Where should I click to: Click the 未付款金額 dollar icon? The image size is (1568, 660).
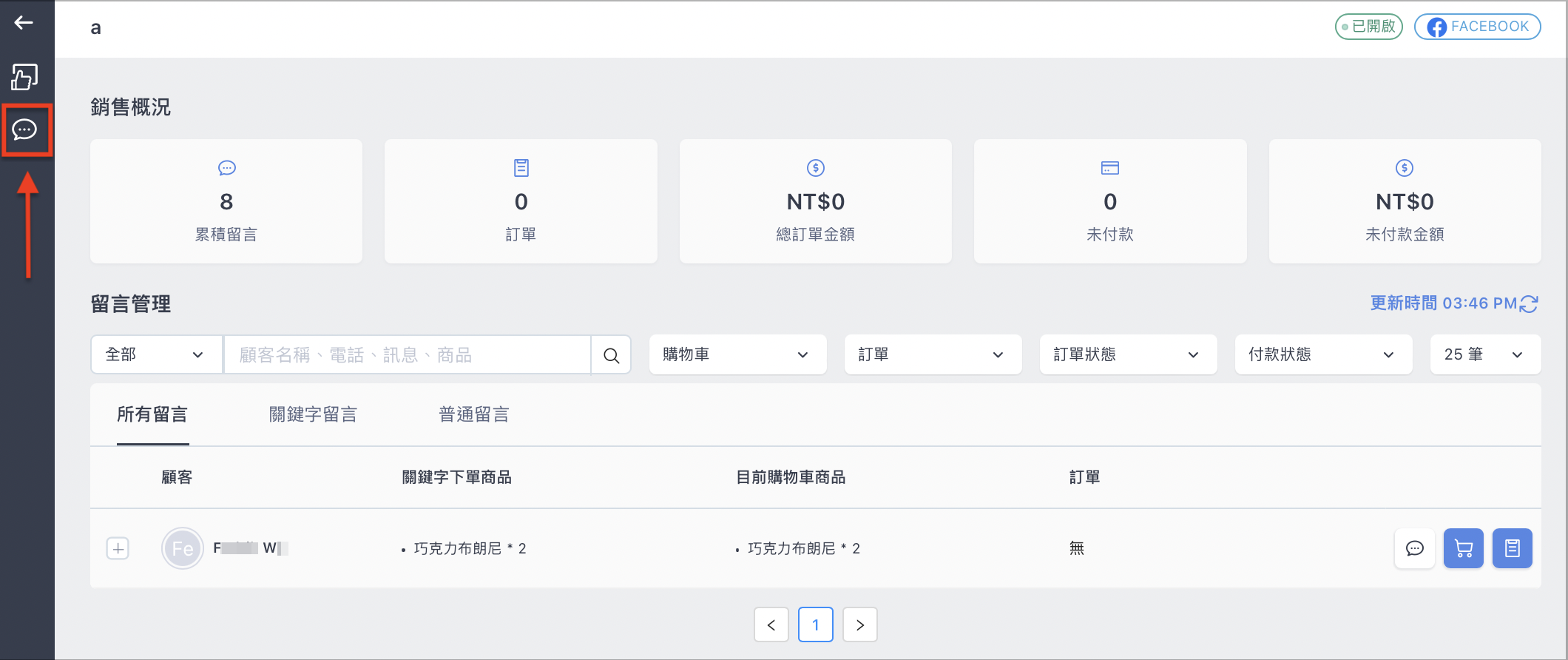(x=1405, y=168)
